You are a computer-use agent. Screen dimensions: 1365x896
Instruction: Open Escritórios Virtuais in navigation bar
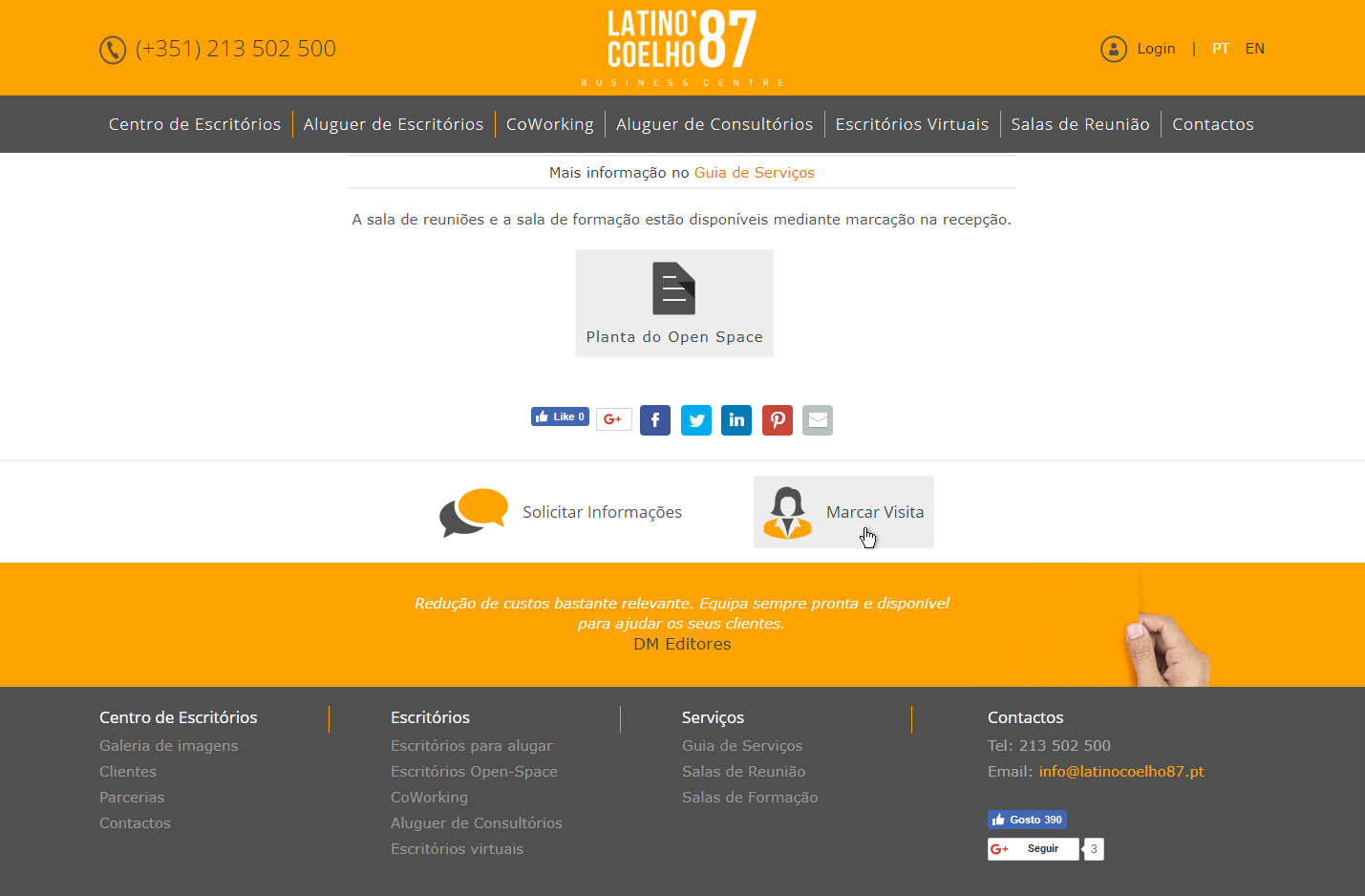point(911,124)
